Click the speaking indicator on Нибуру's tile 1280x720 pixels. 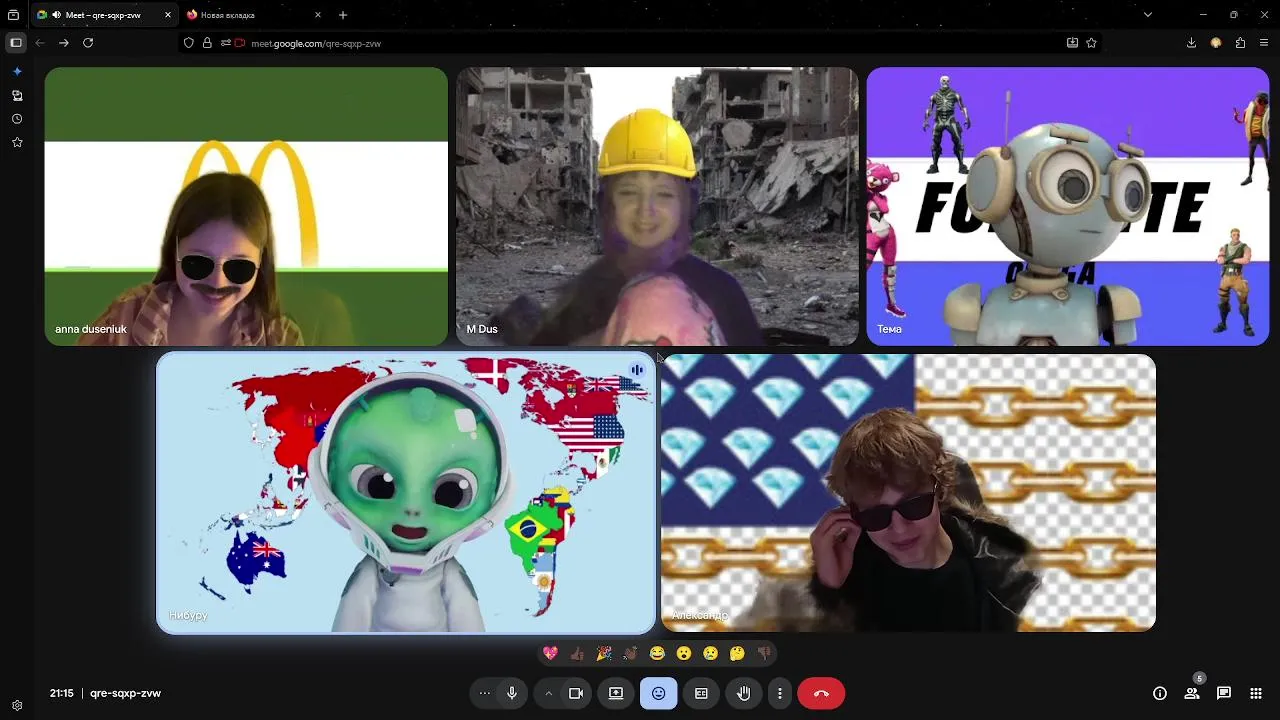pyautogui.click(x=637, y=371)
